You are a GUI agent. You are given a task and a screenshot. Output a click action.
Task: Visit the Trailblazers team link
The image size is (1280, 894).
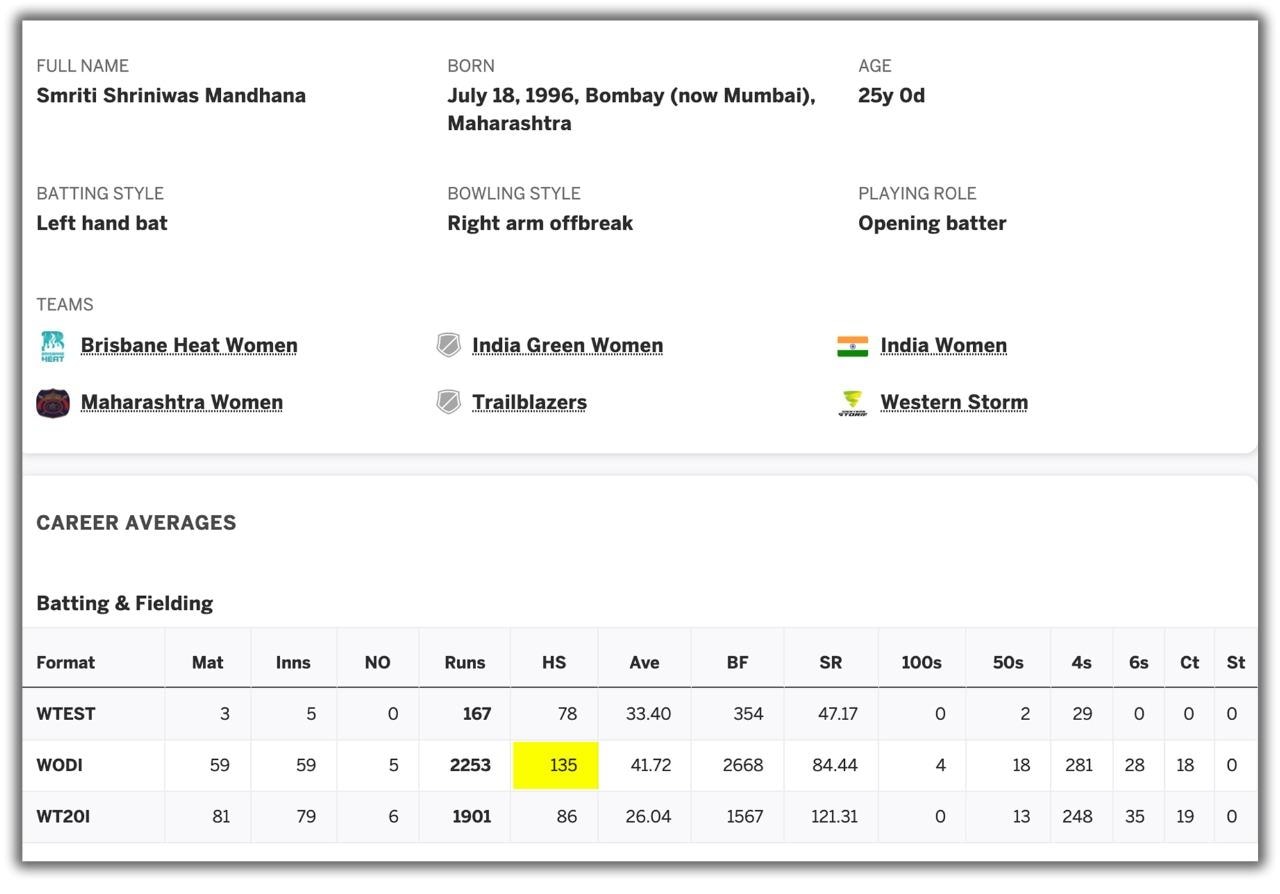pyautogui.click(x=529, y=403)
